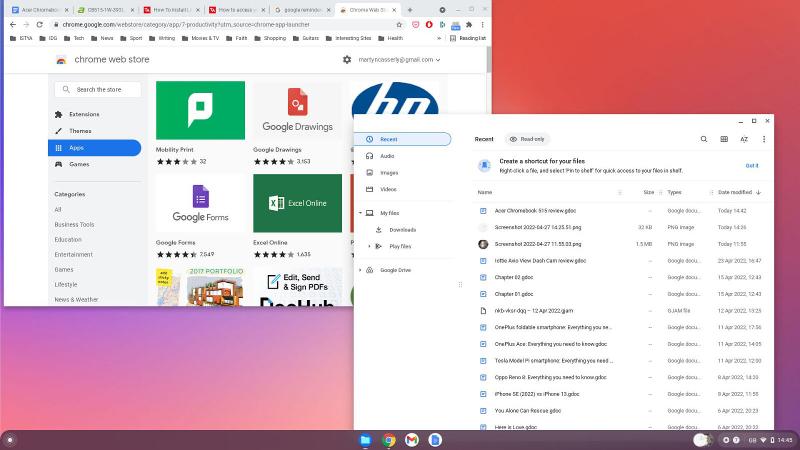
Task: Open Google Forms app thumbnail
Action: point(200,203)
